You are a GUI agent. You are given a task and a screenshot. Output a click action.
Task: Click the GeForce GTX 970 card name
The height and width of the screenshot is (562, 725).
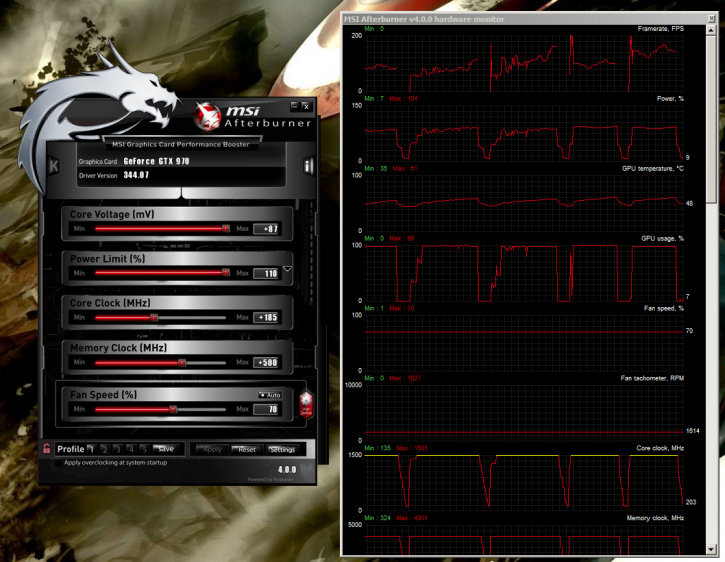(156, 161)
